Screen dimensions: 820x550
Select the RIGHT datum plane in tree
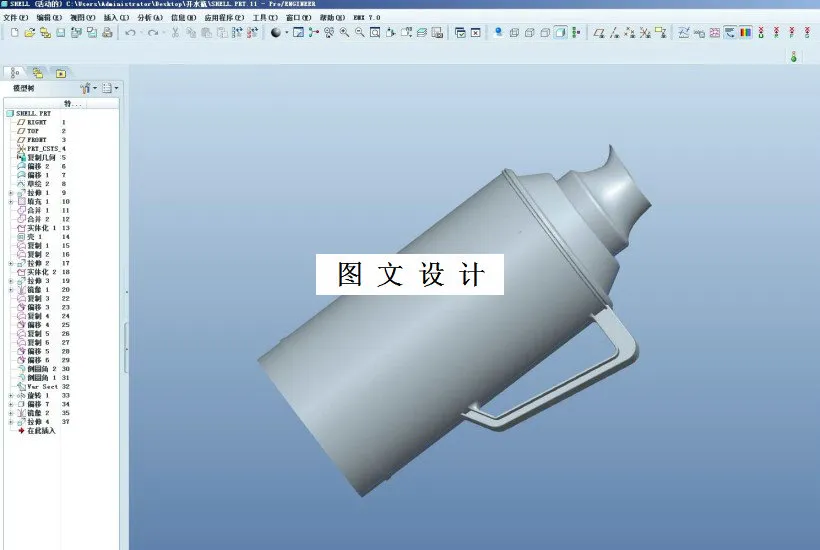pyautogui.click(x=32, y=122)
